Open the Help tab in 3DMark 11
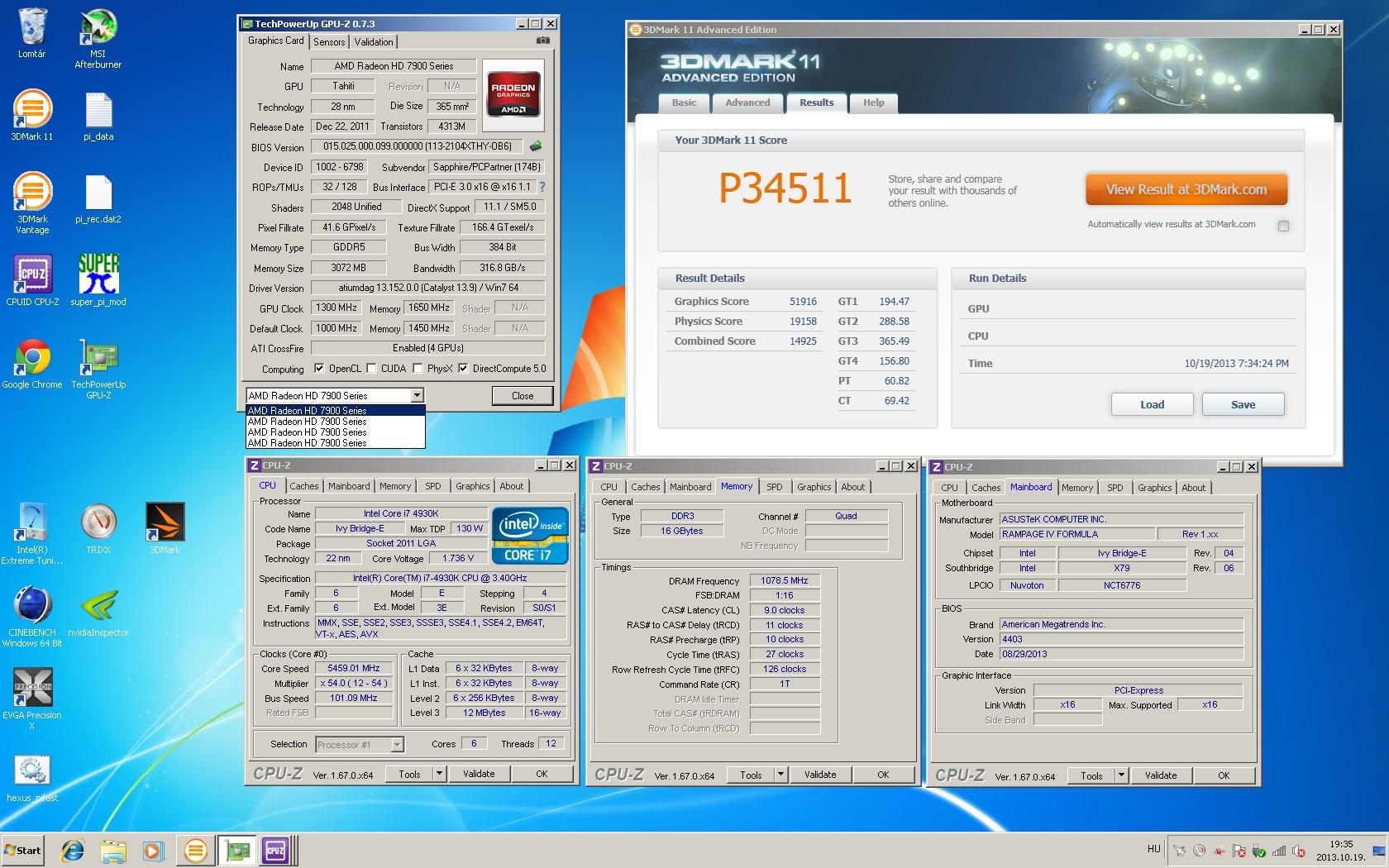Image resolution: width=1389 pixels, height=868 pixels. click(x=873, y=103)
